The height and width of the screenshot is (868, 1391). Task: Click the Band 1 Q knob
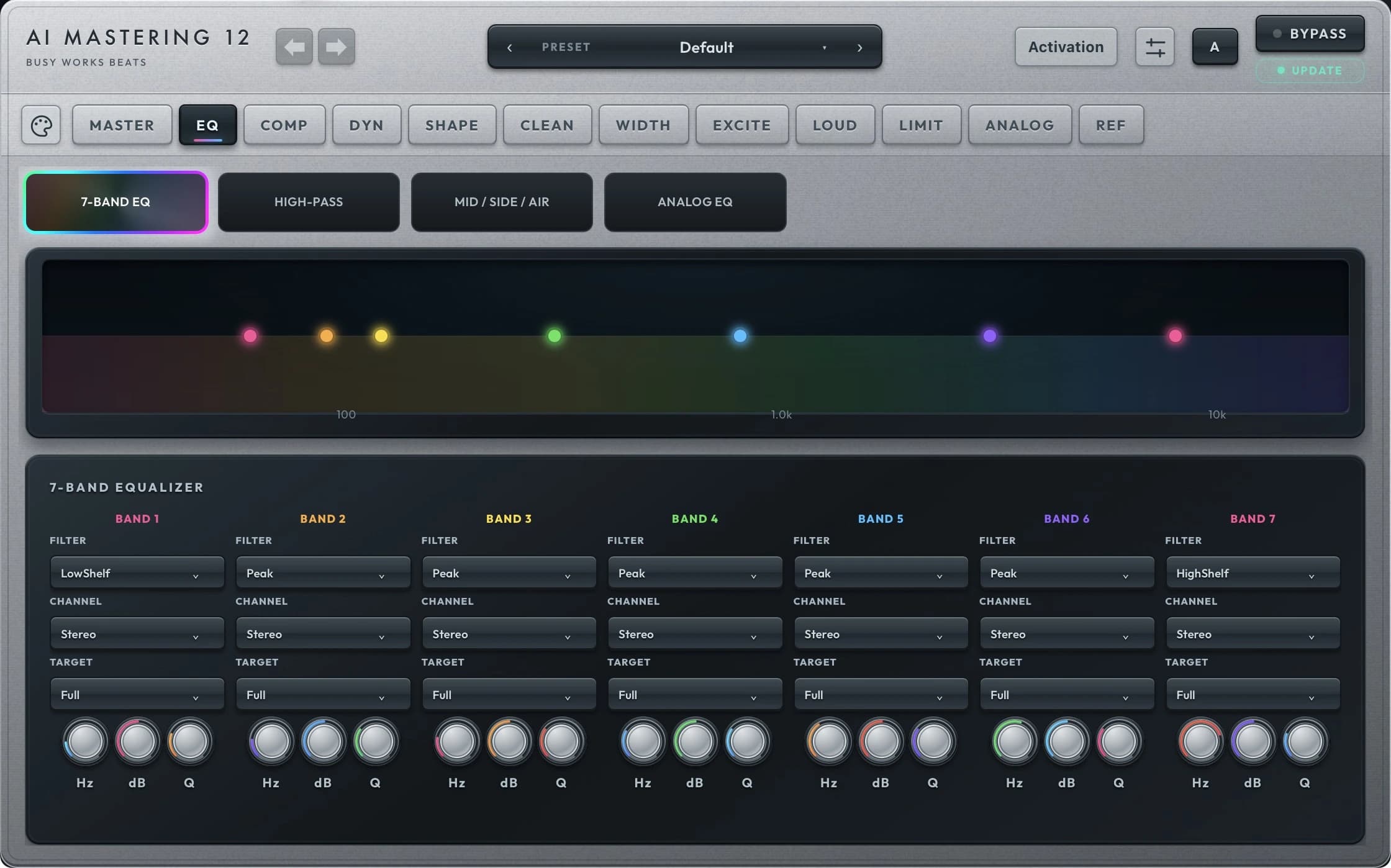tap(189, 741)
